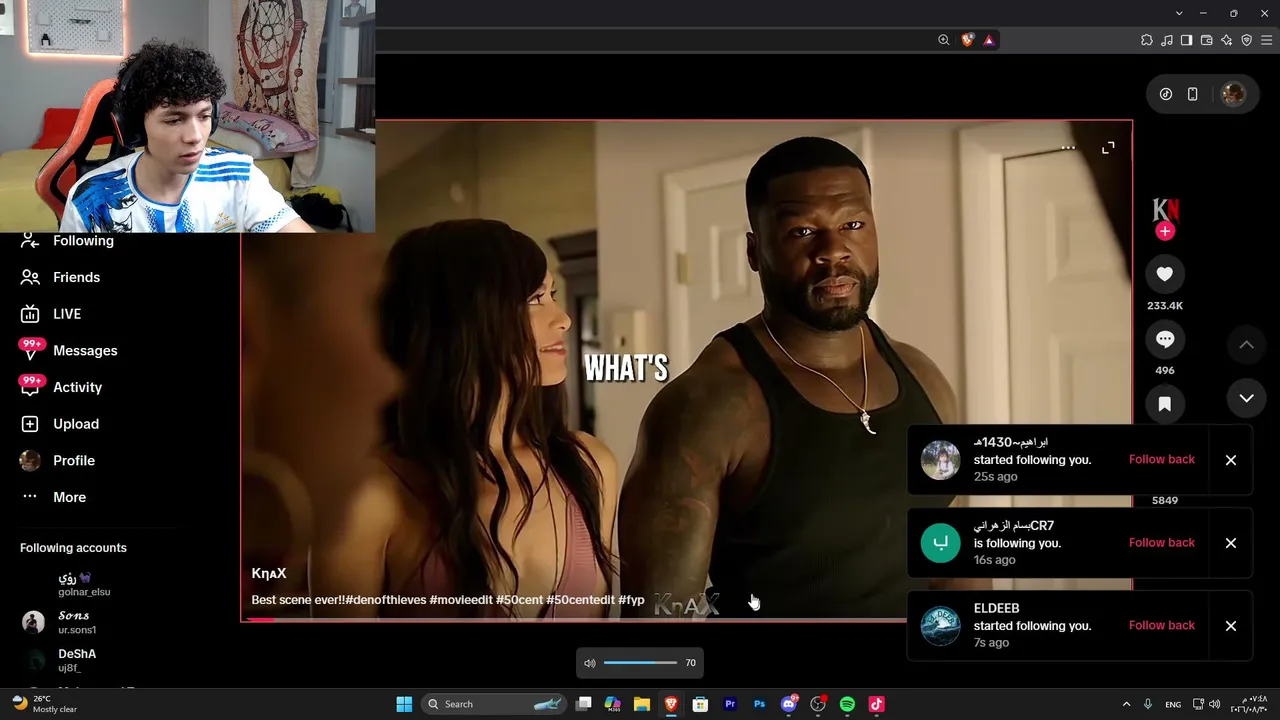Screen dimensions: 1280x720
Task: Open ELDEEB's avatar in the notification
Action: 940,626
